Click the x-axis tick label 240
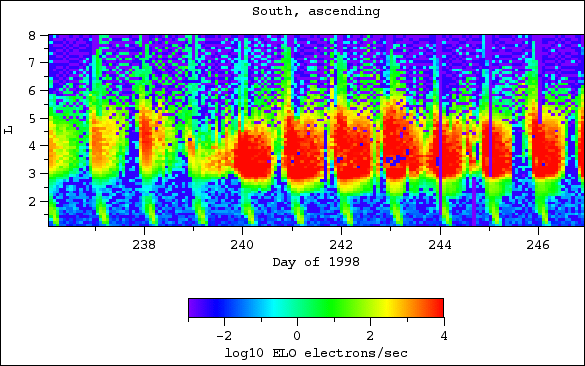The height and width of the screenshot is (366, 585). click(242, 245)
